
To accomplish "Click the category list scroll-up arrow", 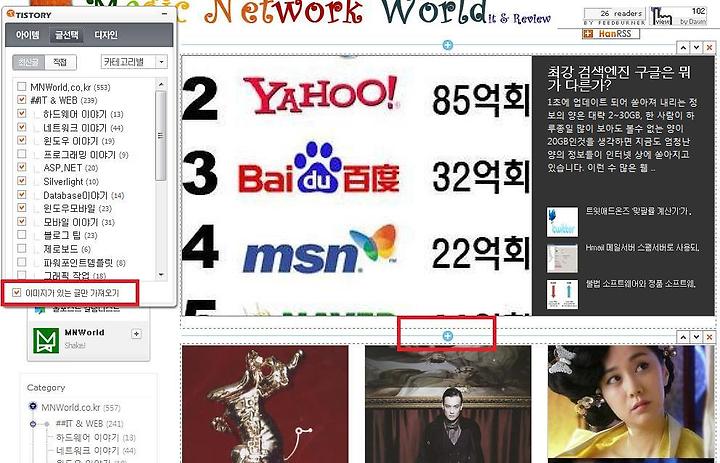I will click(161, 85).
